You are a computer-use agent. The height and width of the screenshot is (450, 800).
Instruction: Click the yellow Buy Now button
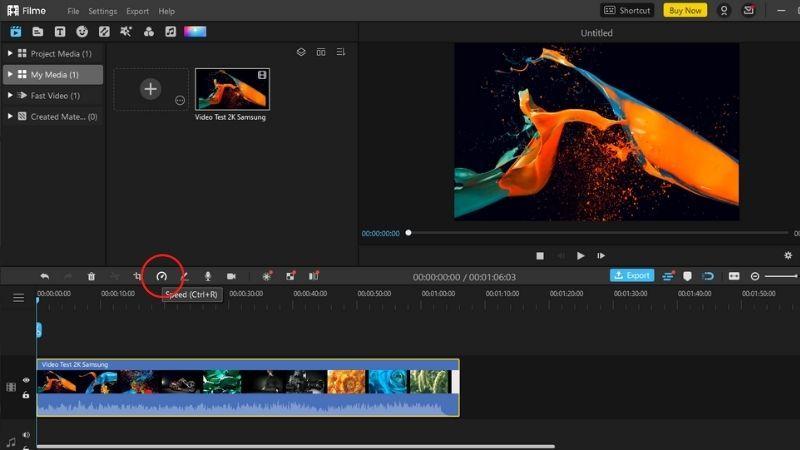(685, 10)
